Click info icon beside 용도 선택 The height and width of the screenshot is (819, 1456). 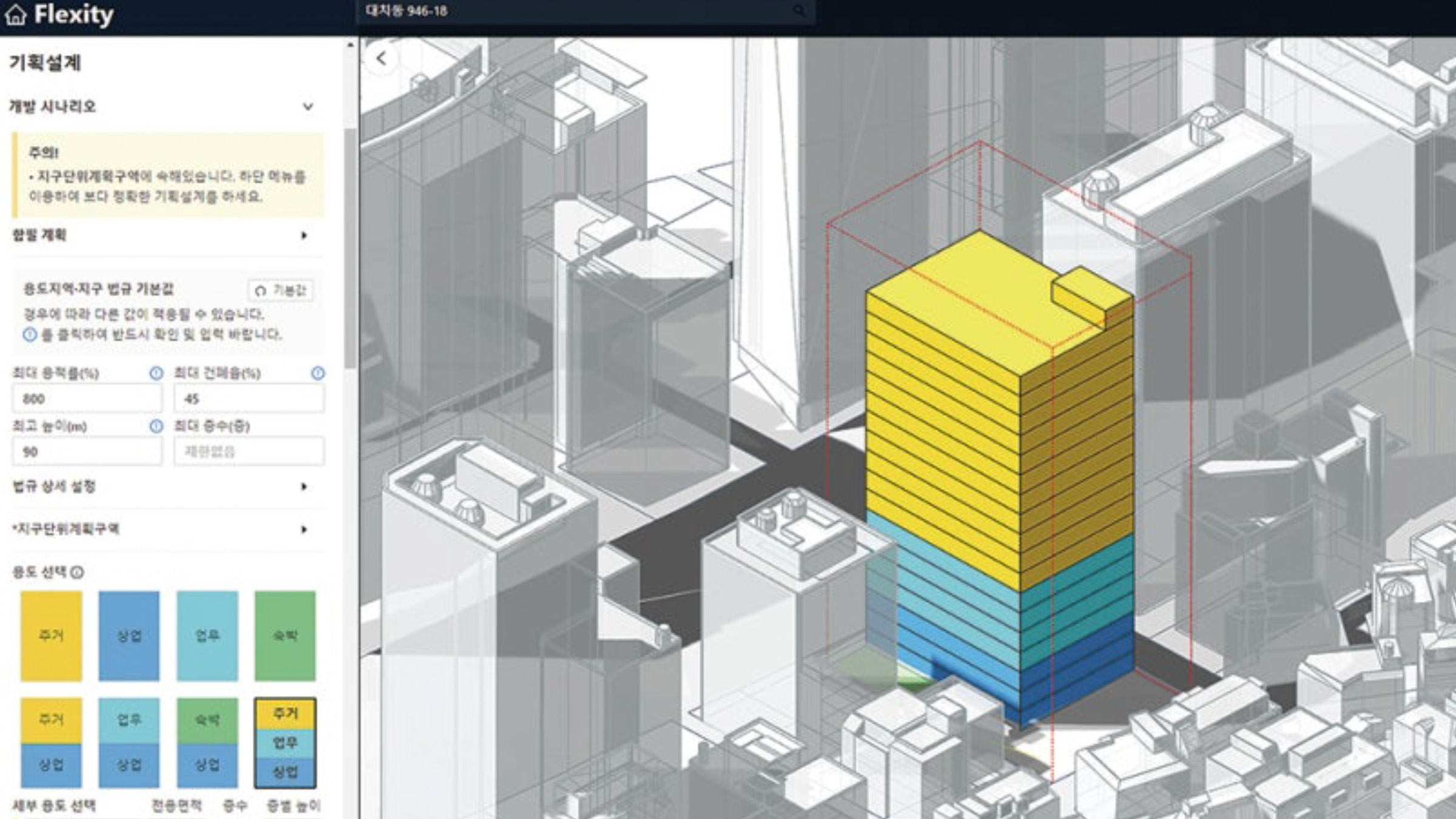77,572
